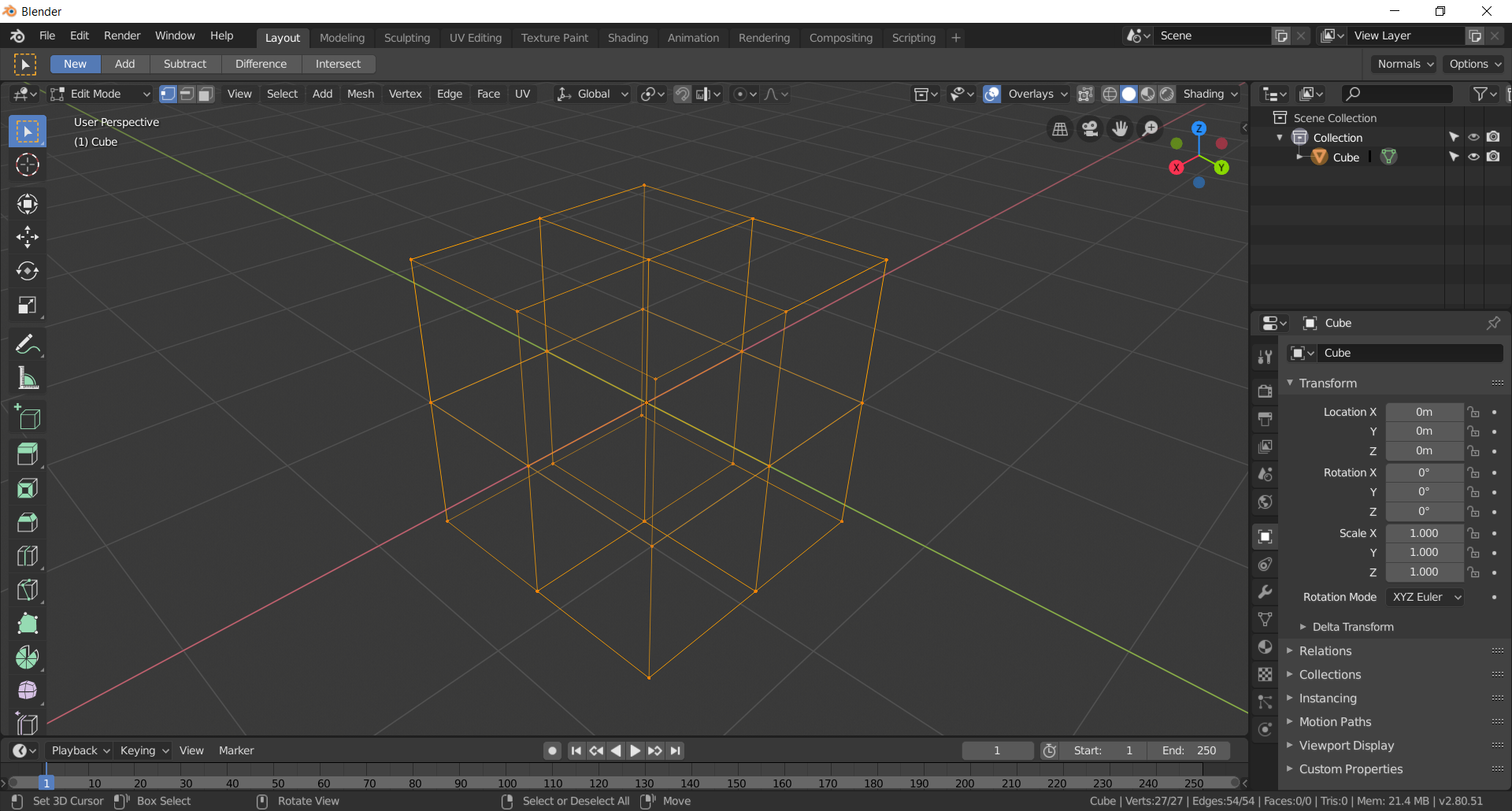Screen dimensions: 1512x811
Task: Open the Render properties tab
Action: [1265, 391]
